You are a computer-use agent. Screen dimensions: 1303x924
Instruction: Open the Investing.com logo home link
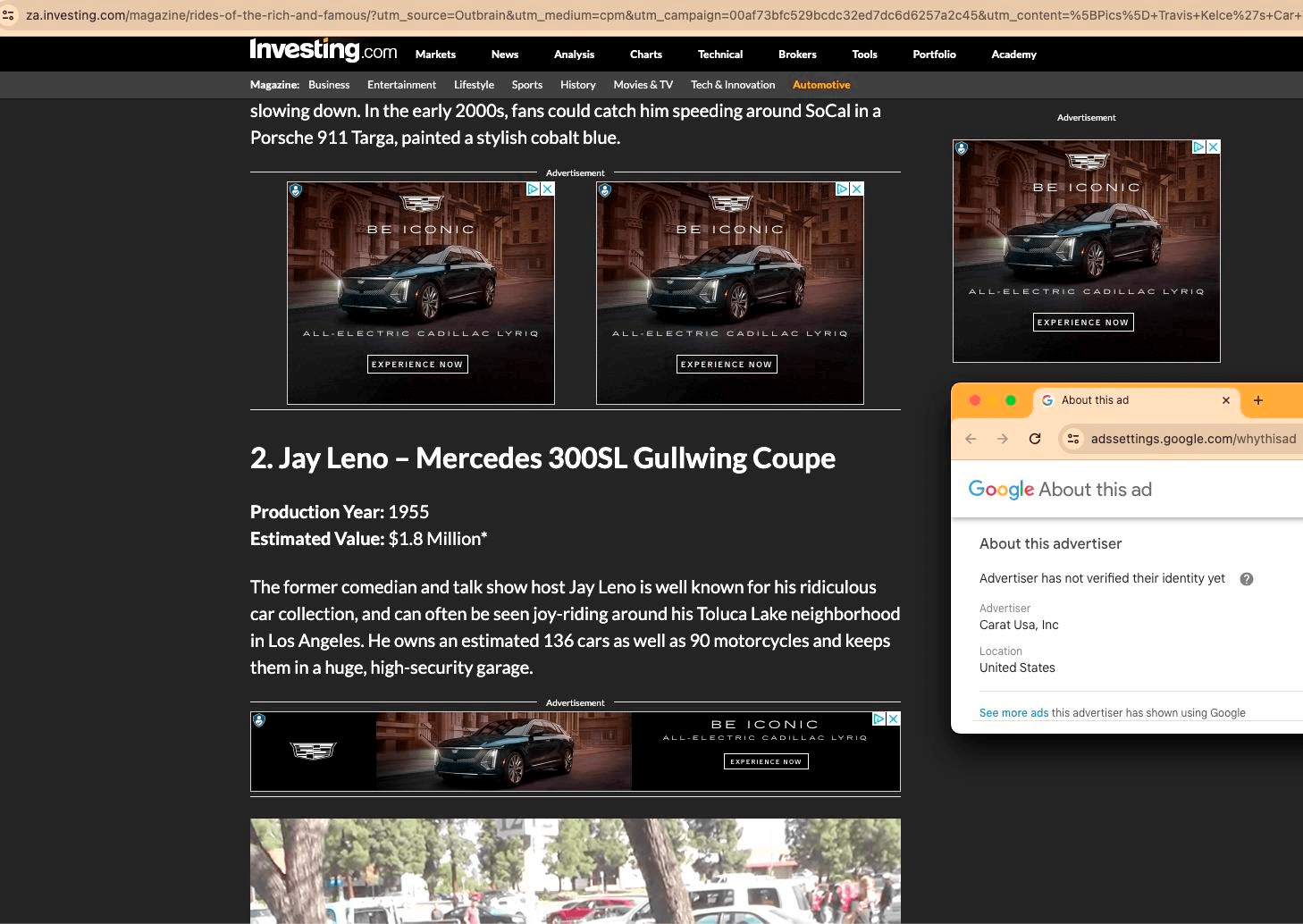[x=324, y=51]
